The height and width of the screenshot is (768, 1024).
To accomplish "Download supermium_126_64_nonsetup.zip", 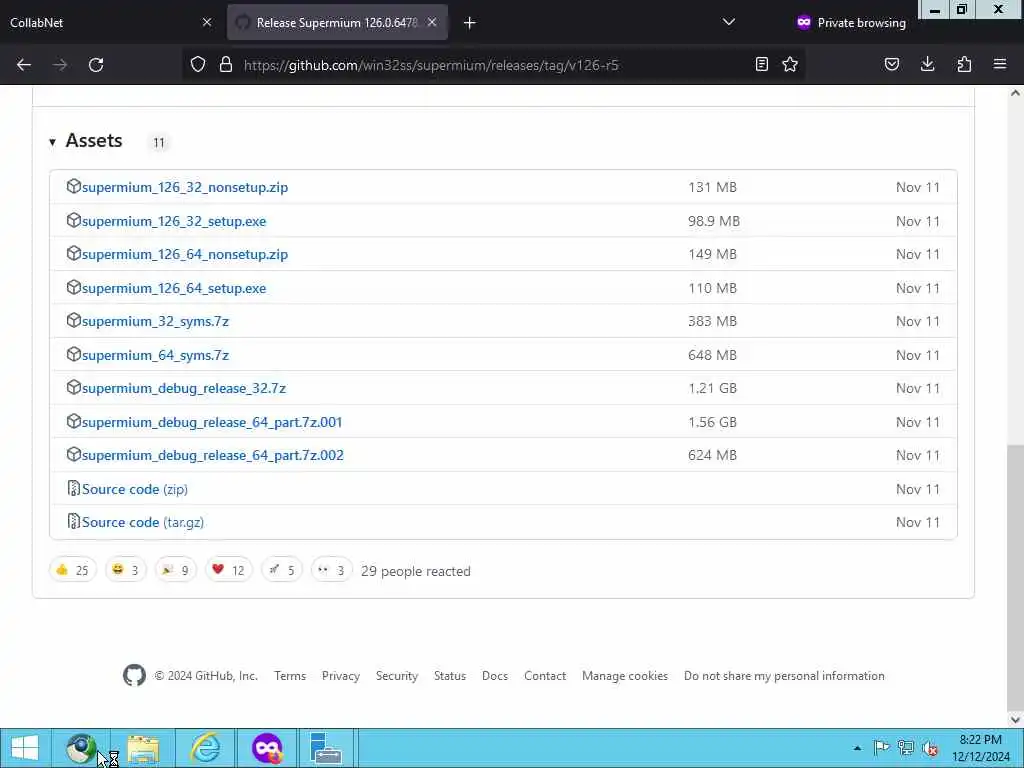I will coord(185,255).
